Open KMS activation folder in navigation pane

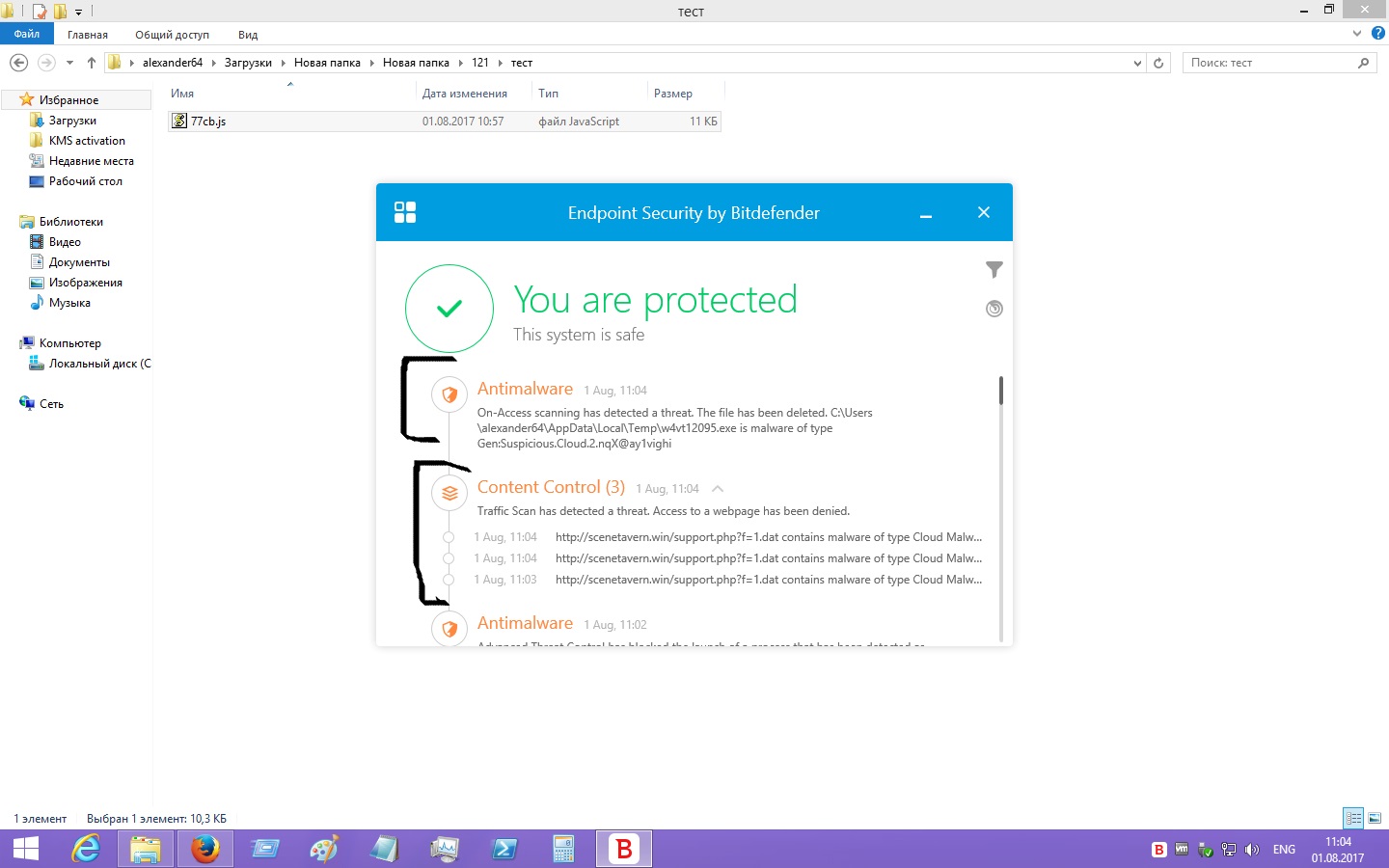coord(87,141)
